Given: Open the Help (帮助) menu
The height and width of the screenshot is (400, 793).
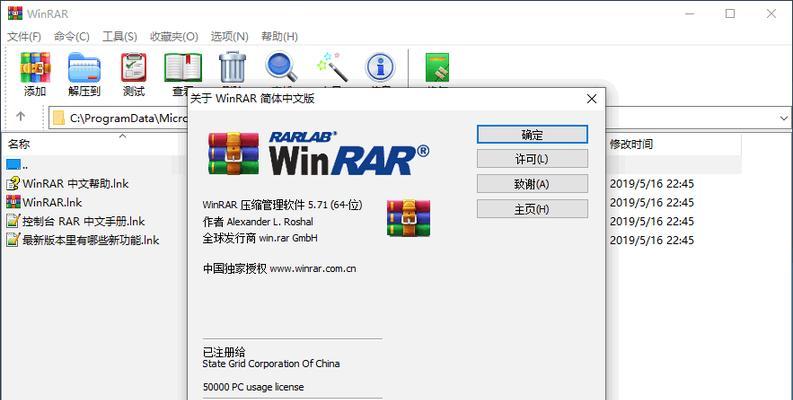Looking at the screenshot, I should 279,36.
